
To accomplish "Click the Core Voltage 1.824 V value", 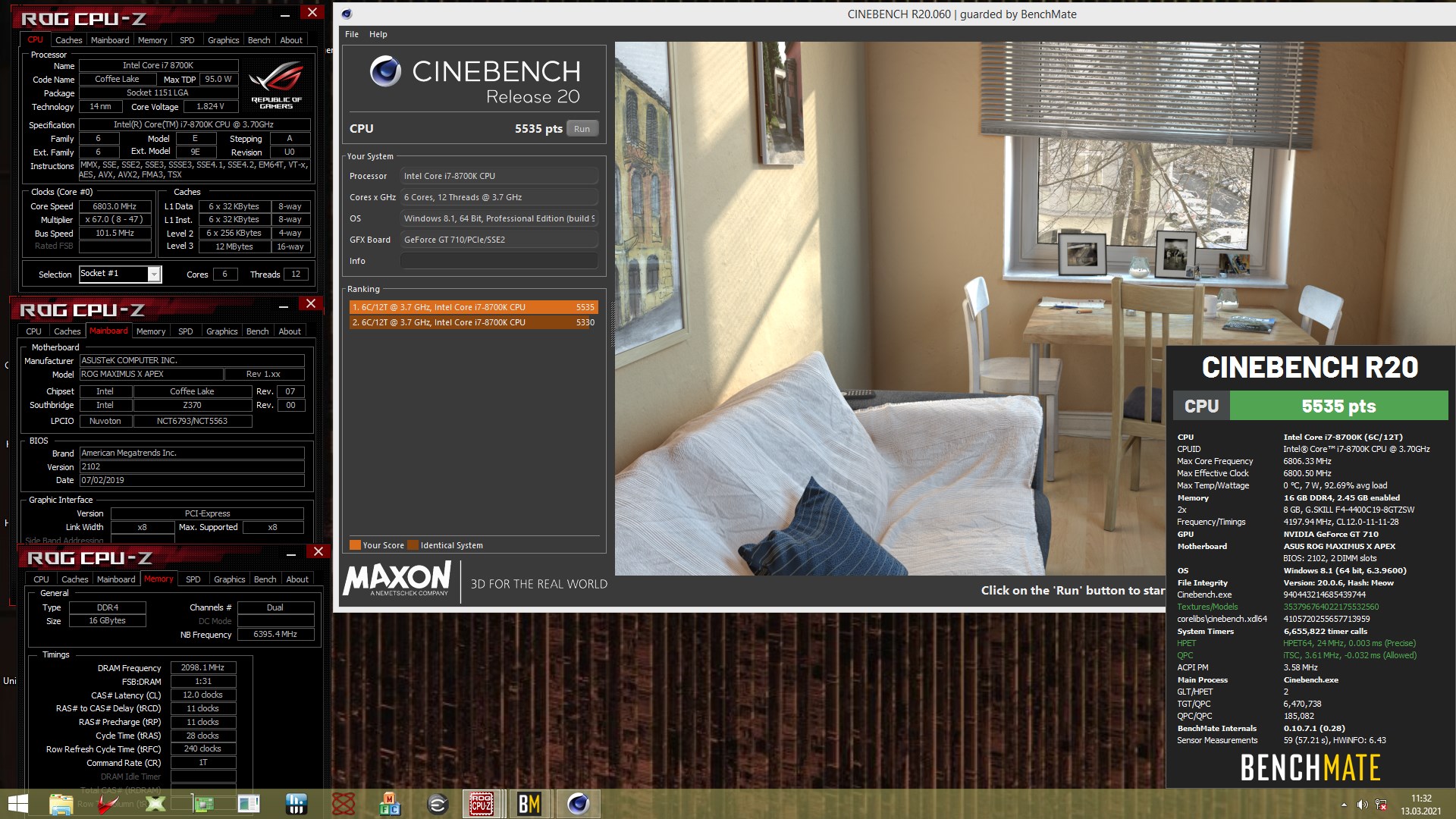I will tap(210, 107).
